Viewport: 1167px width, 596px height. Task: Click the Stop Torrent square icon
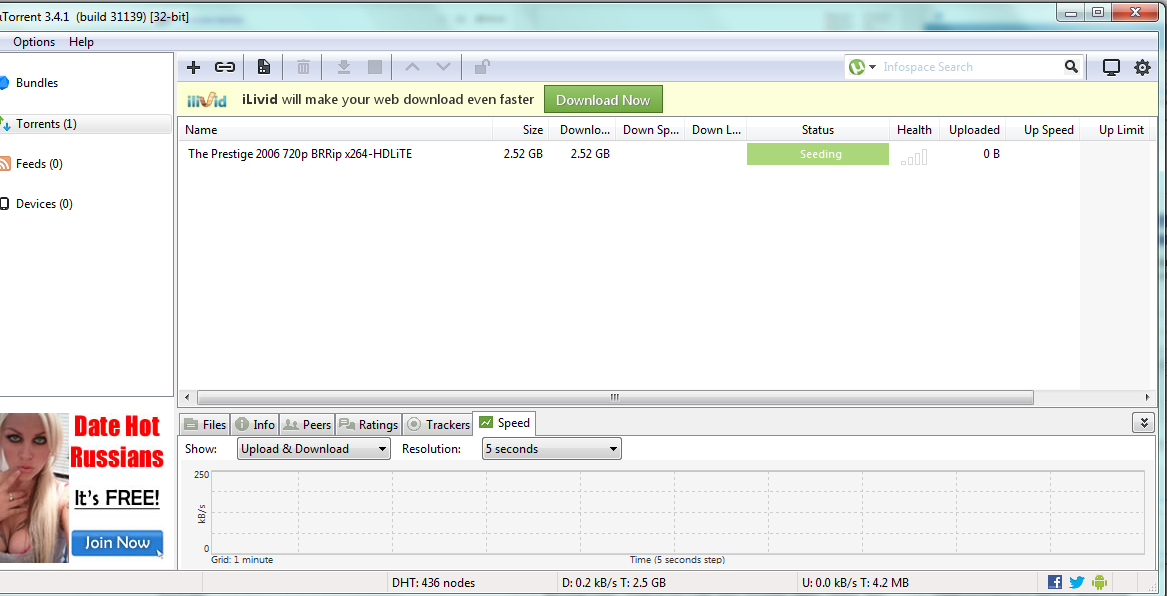click(375, 68)
